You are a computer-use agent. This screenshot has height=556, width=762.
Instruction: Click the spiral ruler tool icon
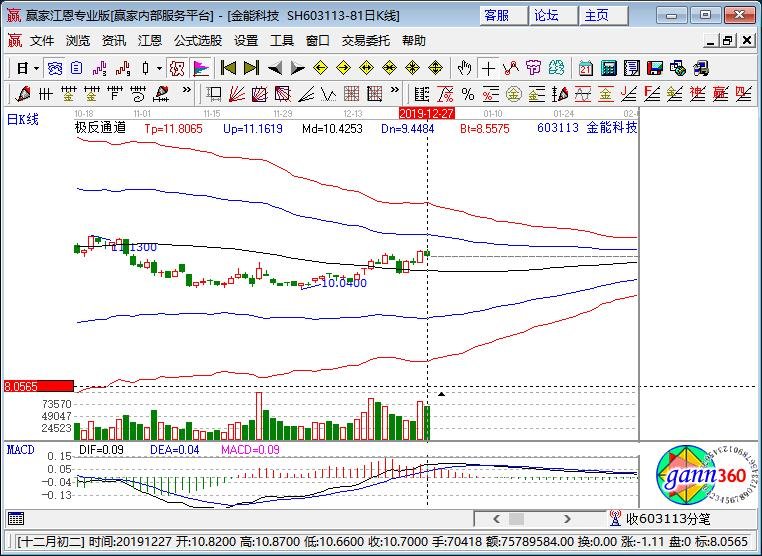point(138,93)
